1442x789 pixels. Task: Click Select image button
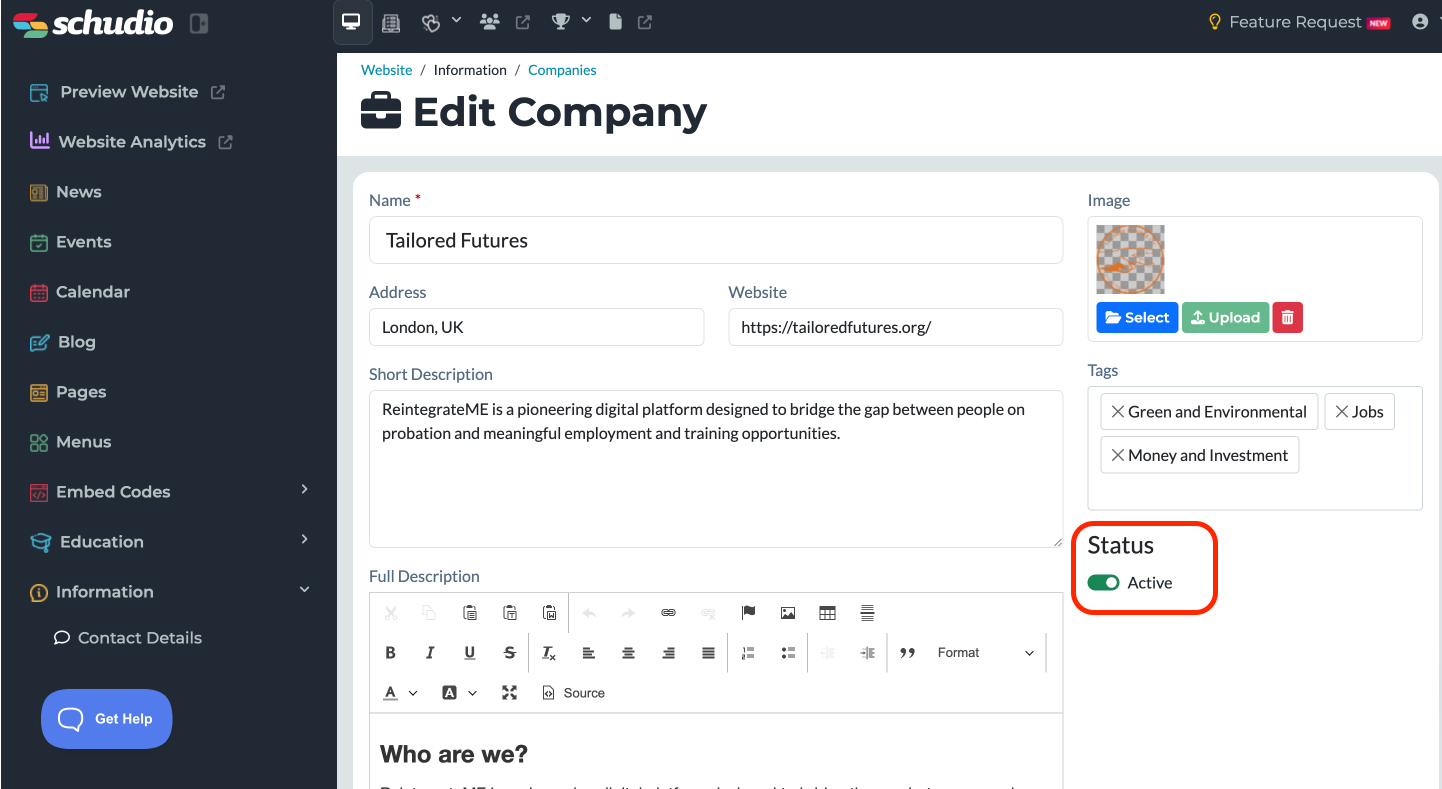point(1137,318)
